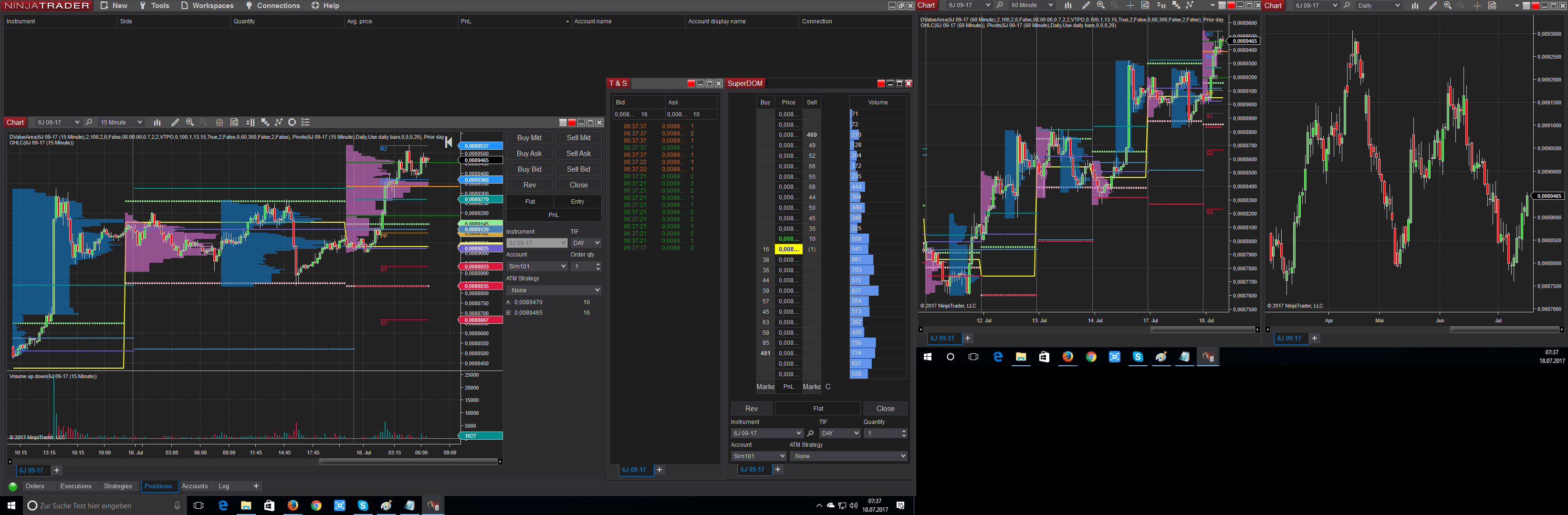Collapse Chart Trader panel arrow in 15 Minute chart

coord(449,142)
